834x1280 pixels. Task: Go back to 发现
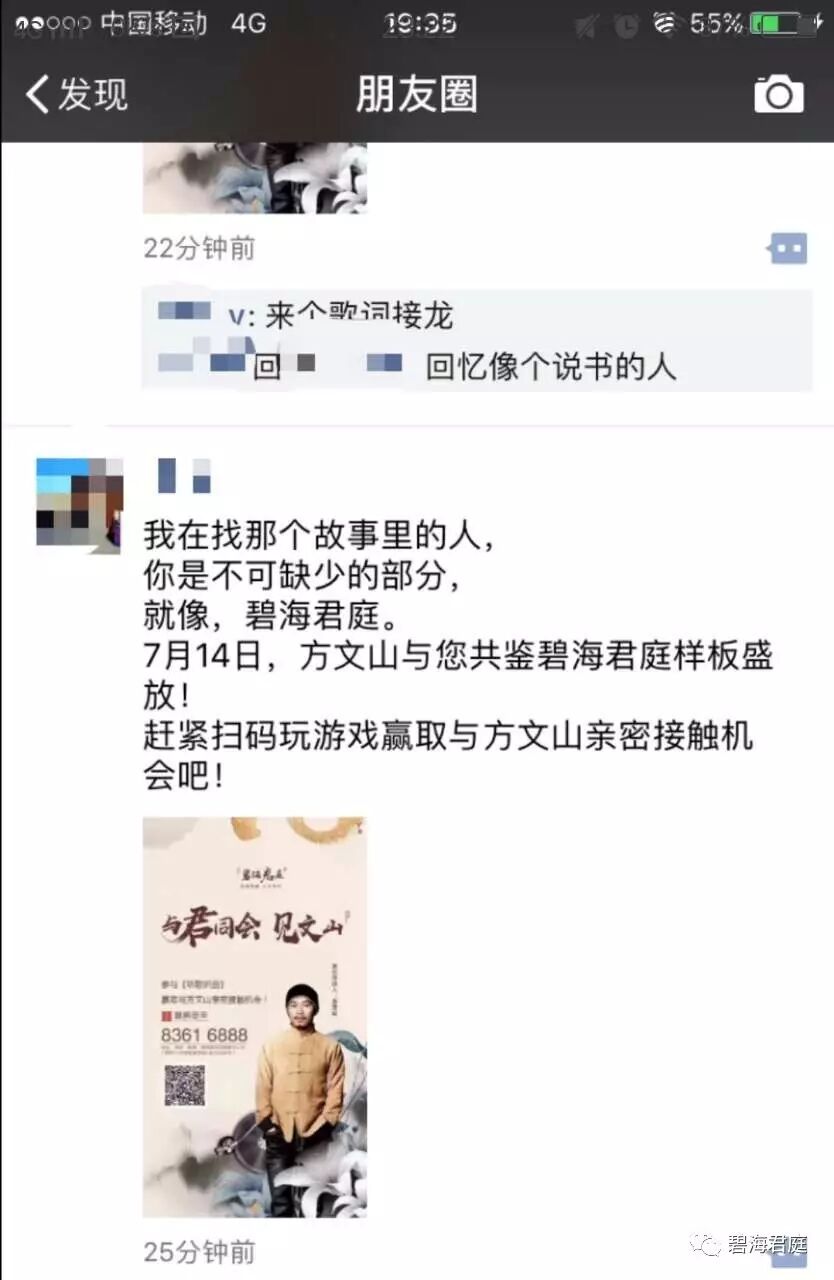pos(77,94)
